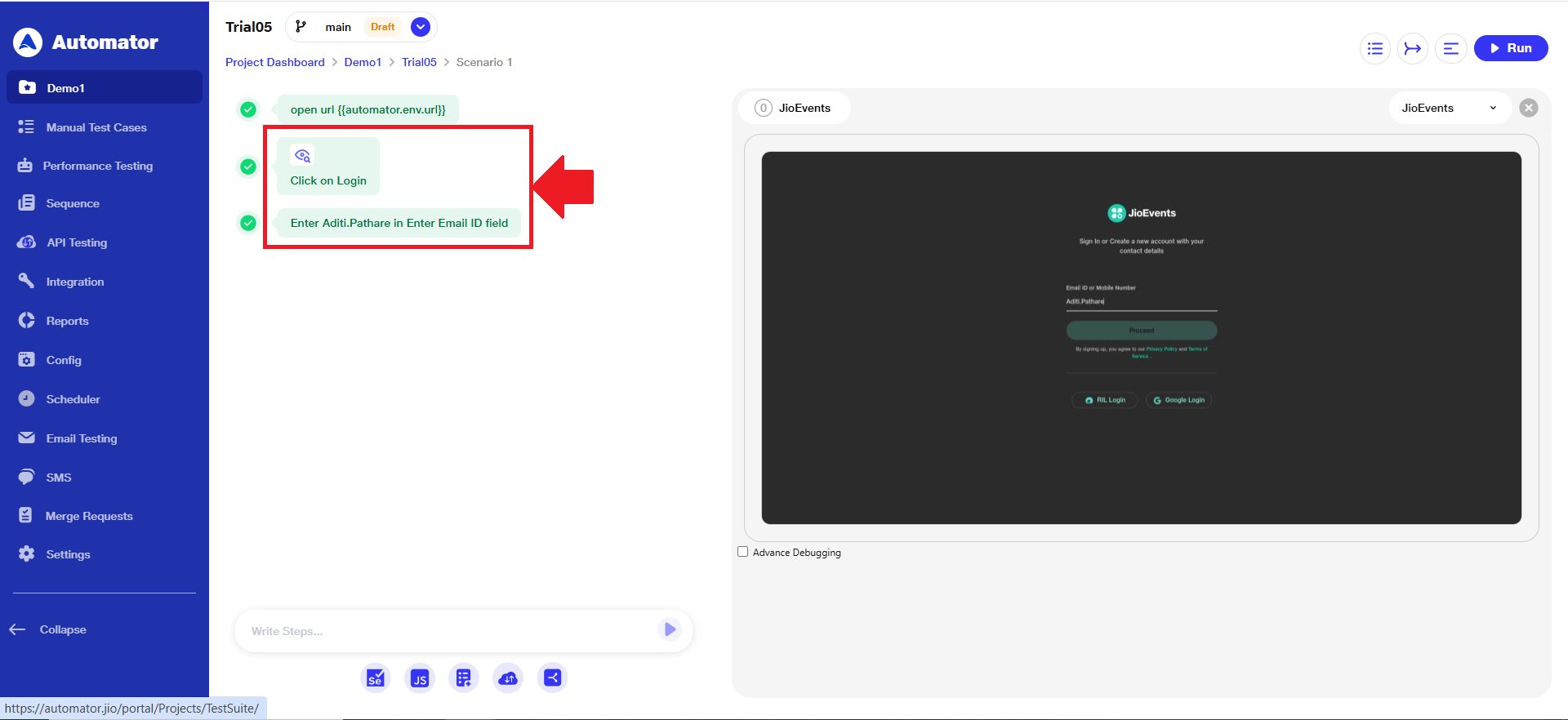
Task: Close the JioEvents preview panel
Action: point(1529,108)
